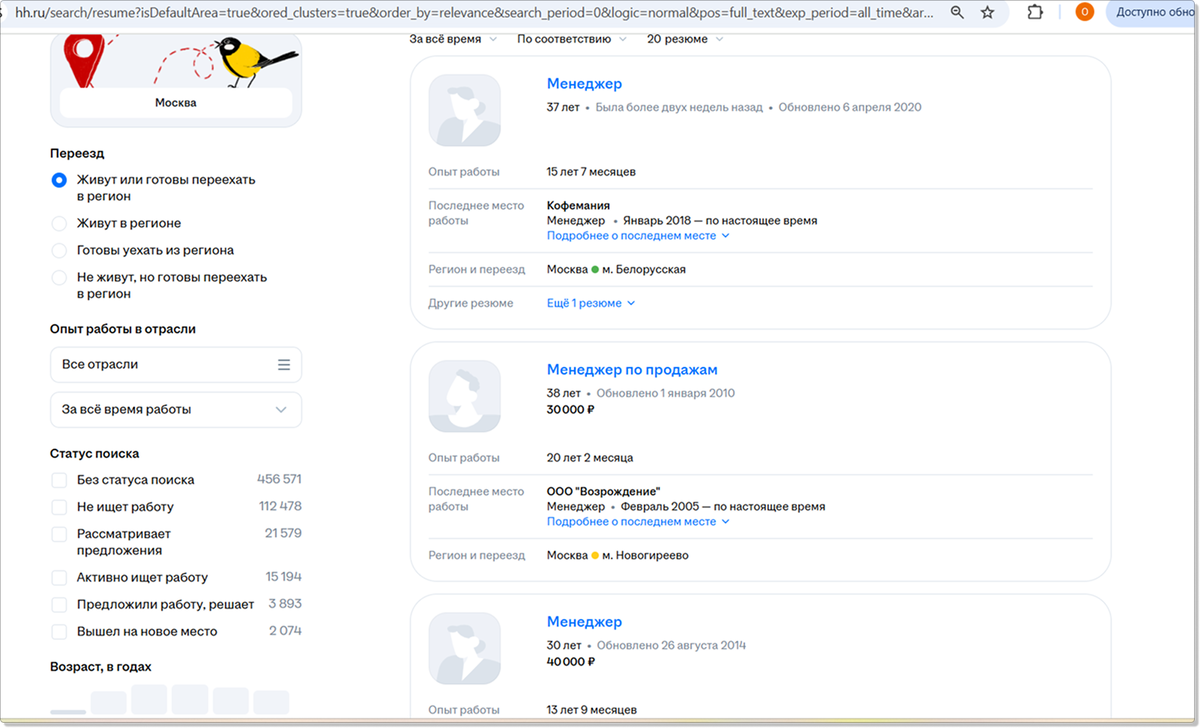Screen dimensions: 1200x728
Task: Open 'Менеджер по продажам' resume
Action: click(x=632, y=370)
